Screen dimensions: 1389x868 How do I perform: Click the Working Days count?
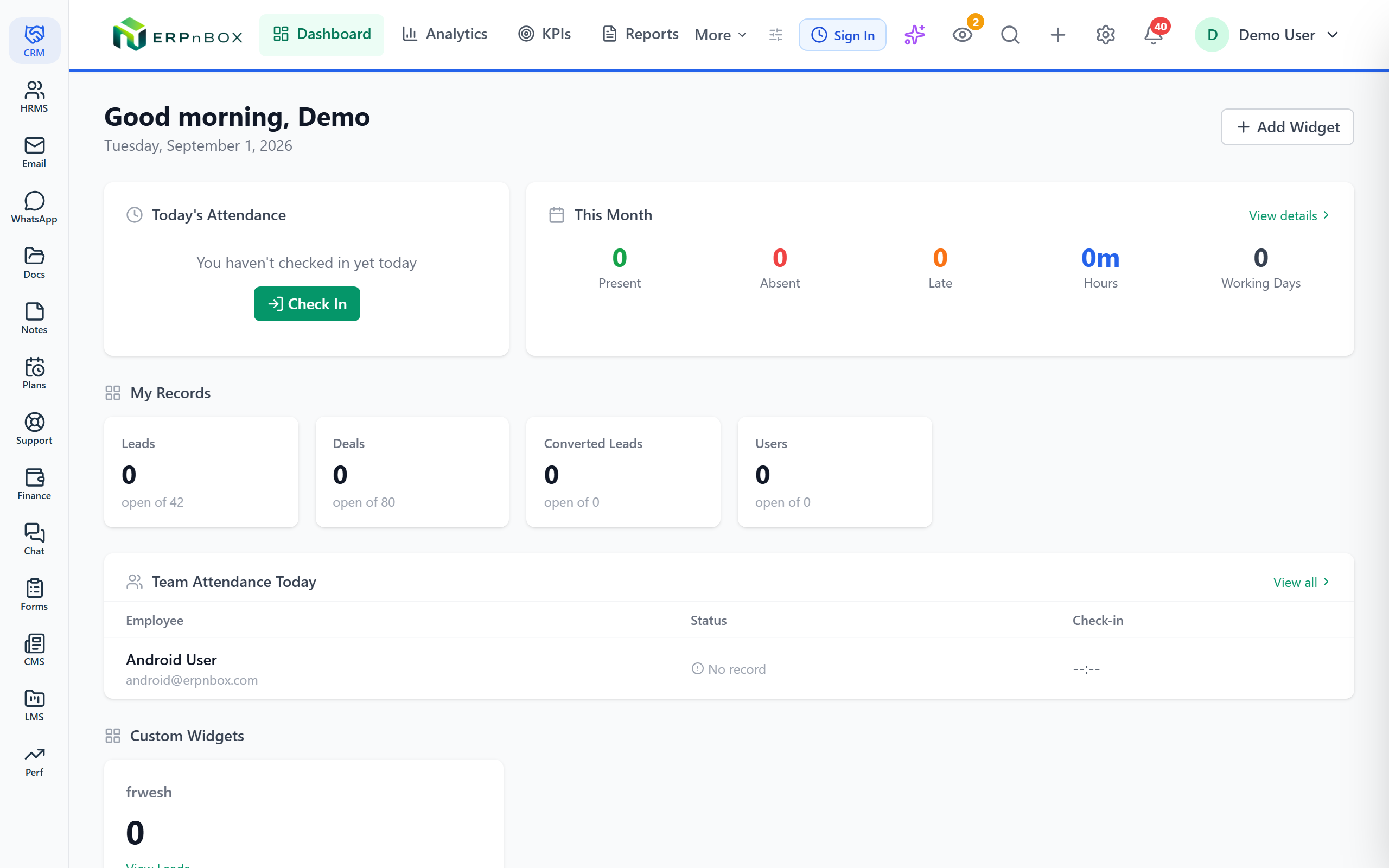click(x=1260, y=258)
